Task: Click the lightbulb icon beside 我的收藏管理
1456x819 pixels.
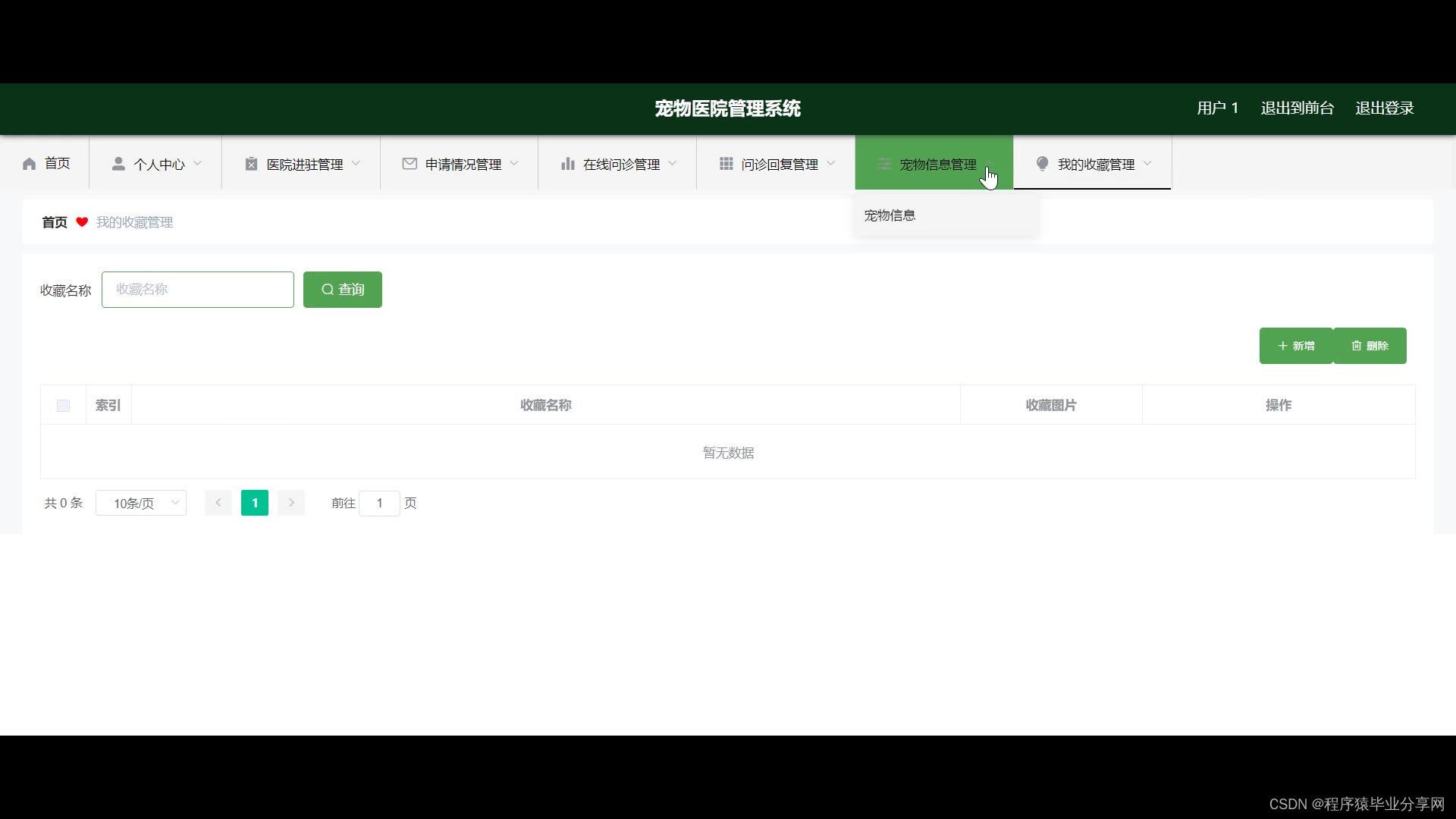Action: (1042, 164)
